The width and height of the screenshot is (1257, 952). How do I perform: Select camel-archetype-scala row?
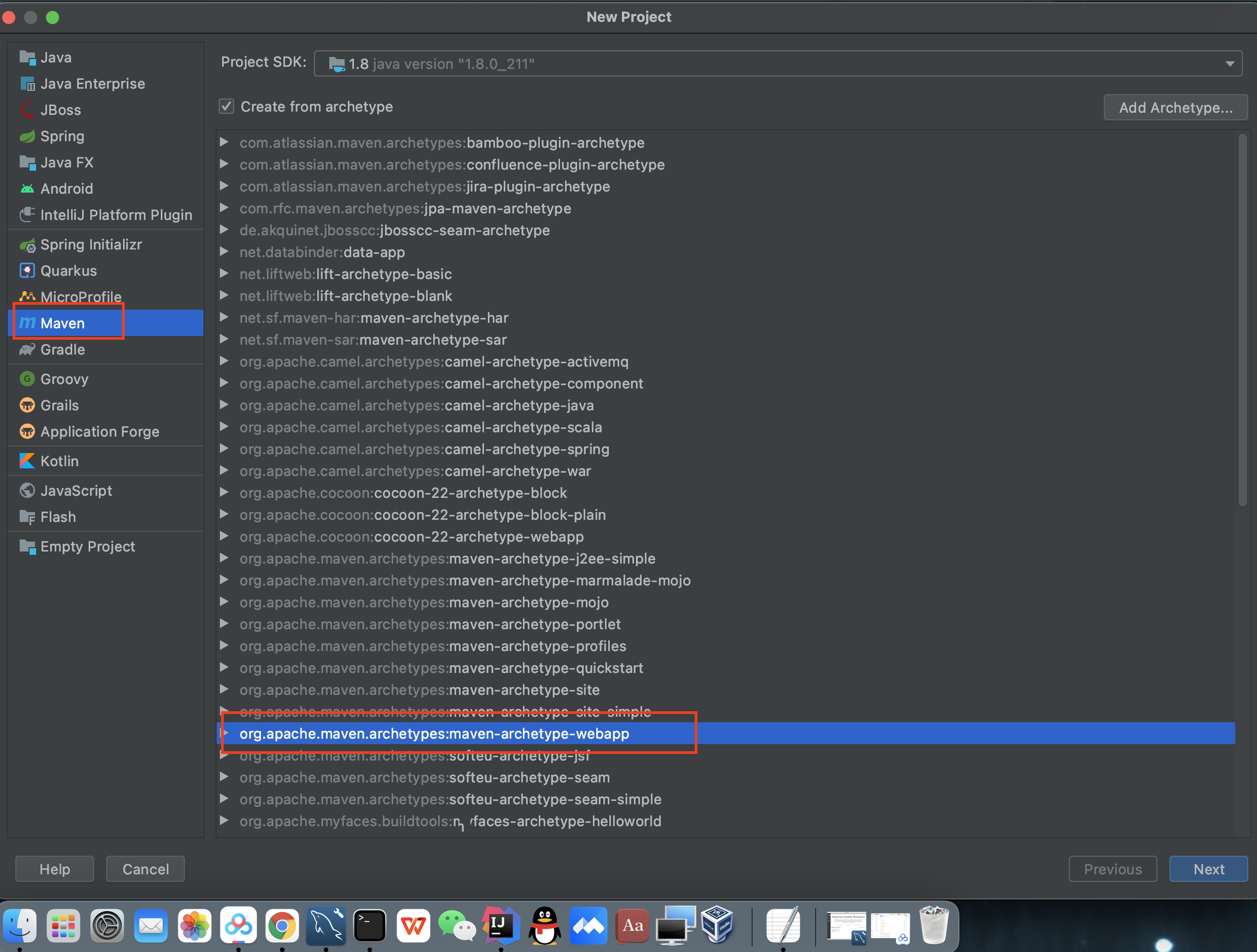[727, 427]
